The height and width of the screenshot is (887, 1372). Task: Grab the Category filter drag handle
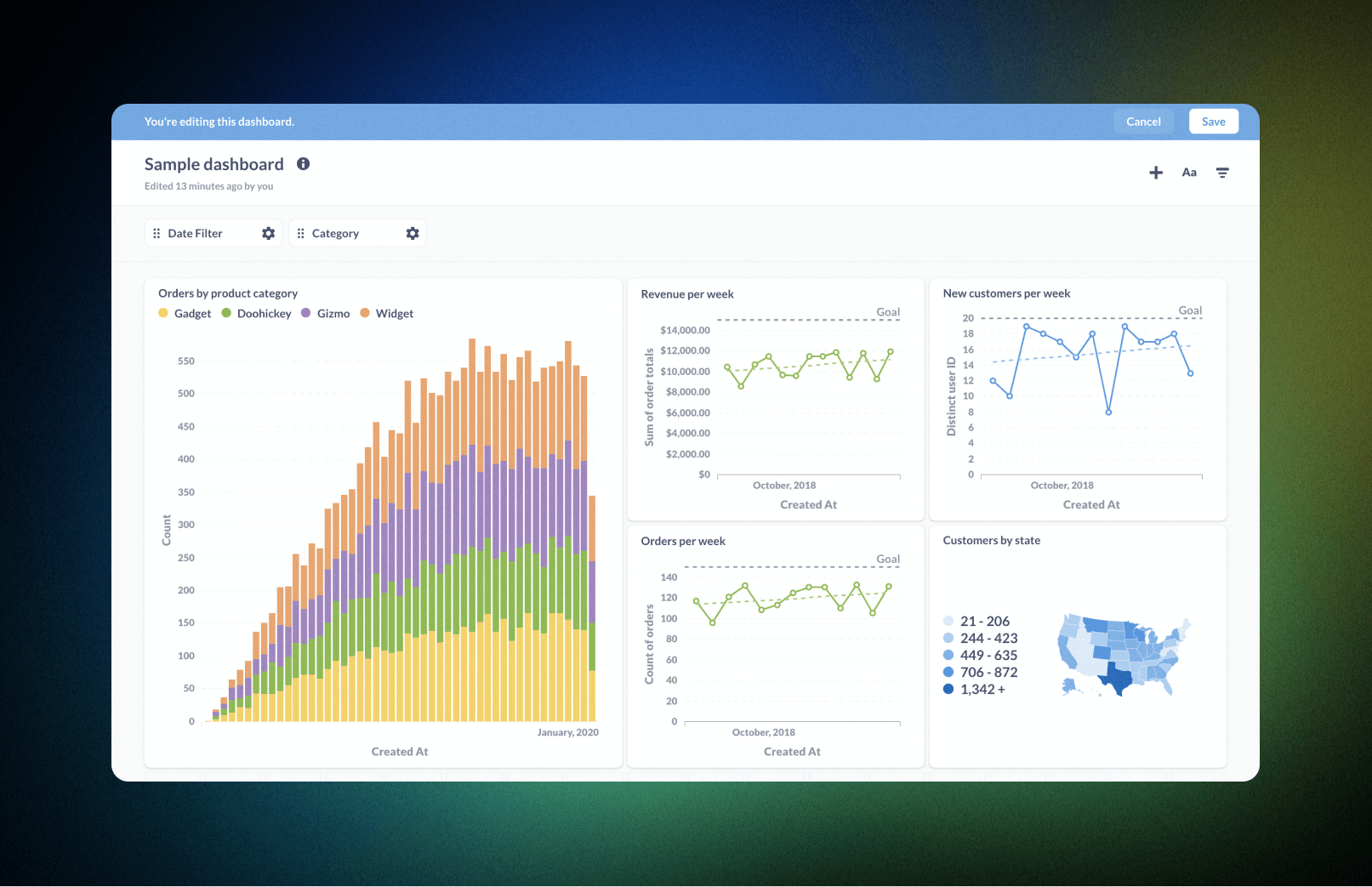coord(300,233)
